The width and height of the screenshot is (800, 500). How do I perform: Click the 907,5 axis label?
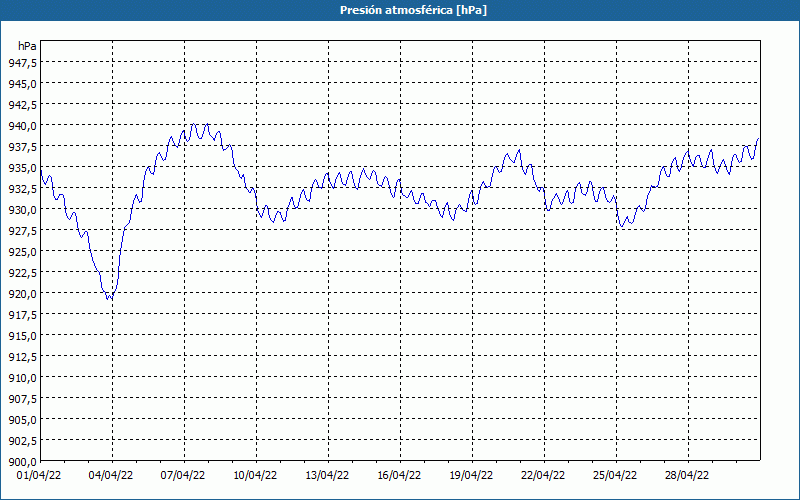click(x=22, y=399)
